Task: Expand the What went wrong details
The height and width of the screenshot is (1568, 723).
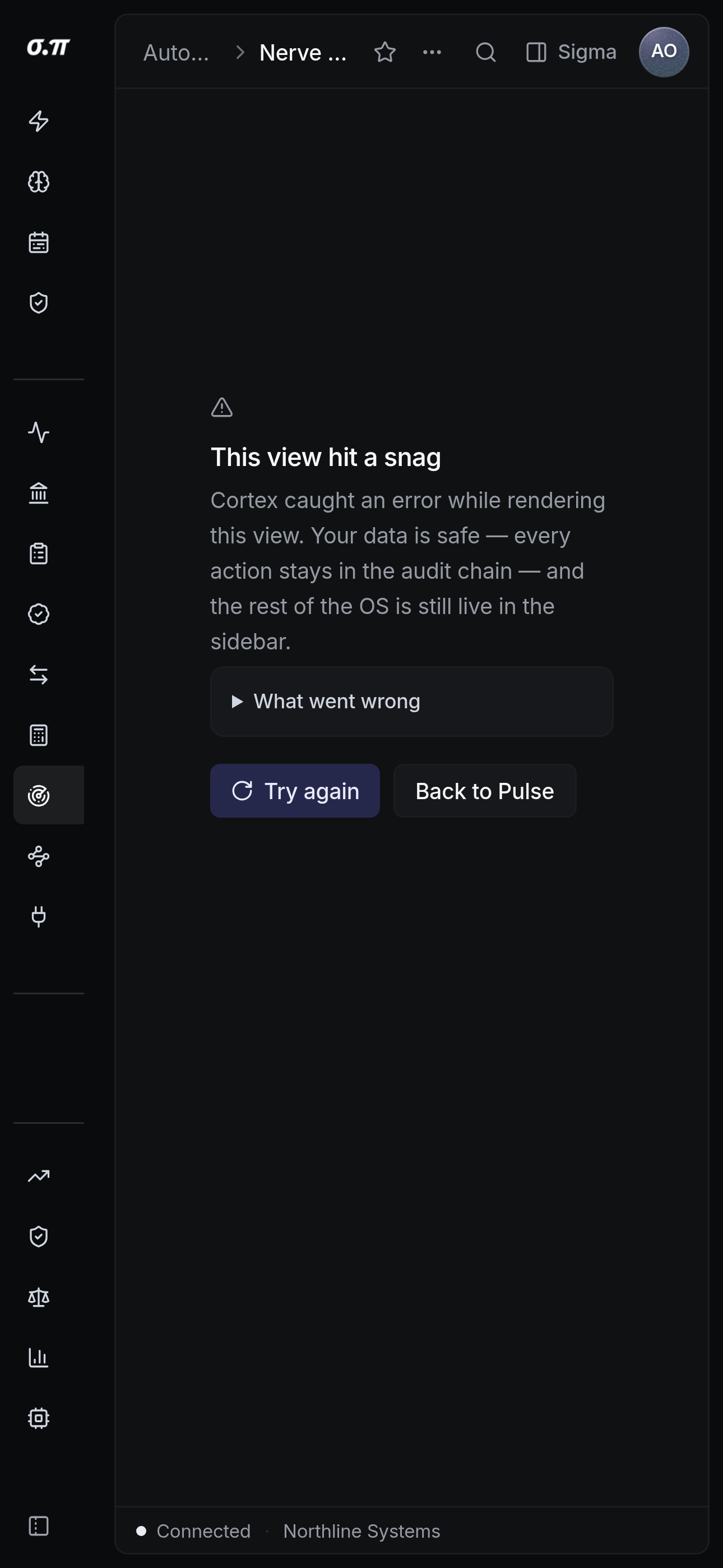Action: (412, 701)
